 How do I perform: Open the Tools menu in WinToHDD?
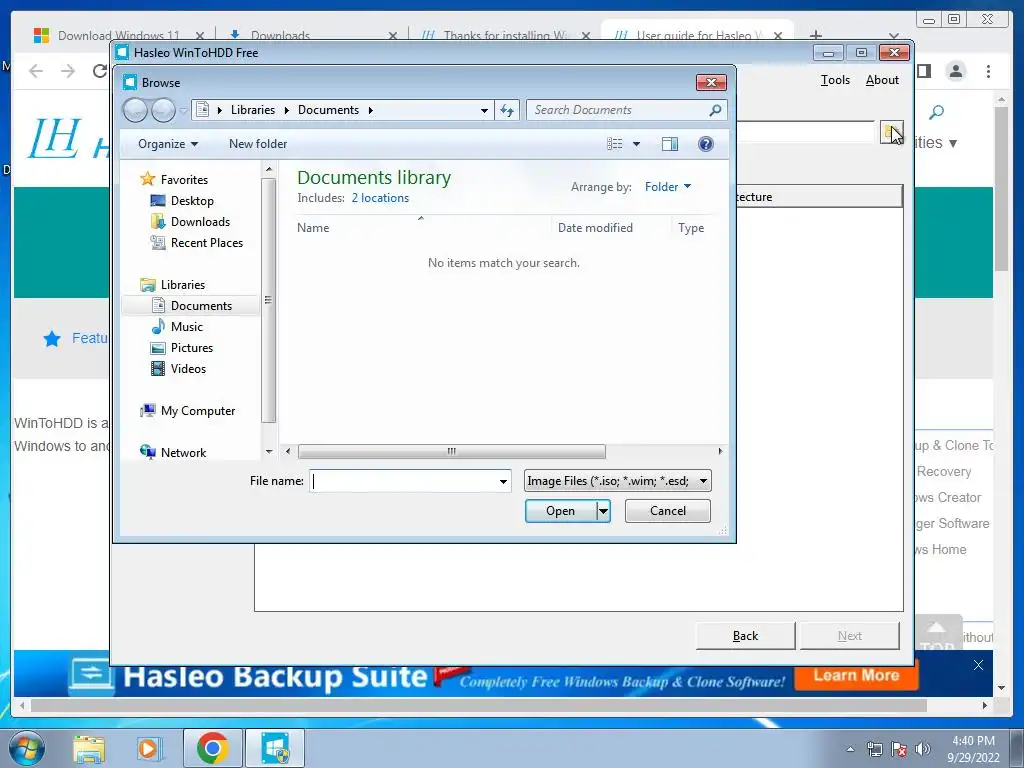[835, 80]
